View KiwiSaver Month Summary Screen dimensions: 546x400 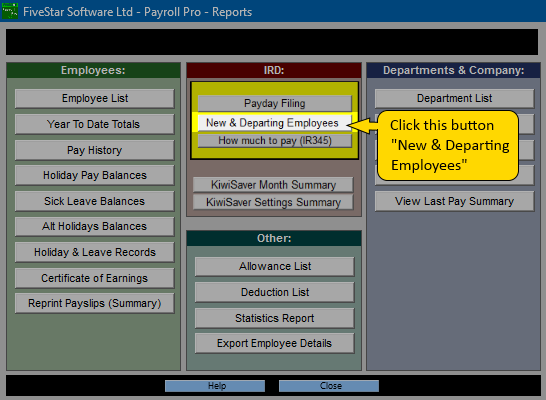click(273, 185)
